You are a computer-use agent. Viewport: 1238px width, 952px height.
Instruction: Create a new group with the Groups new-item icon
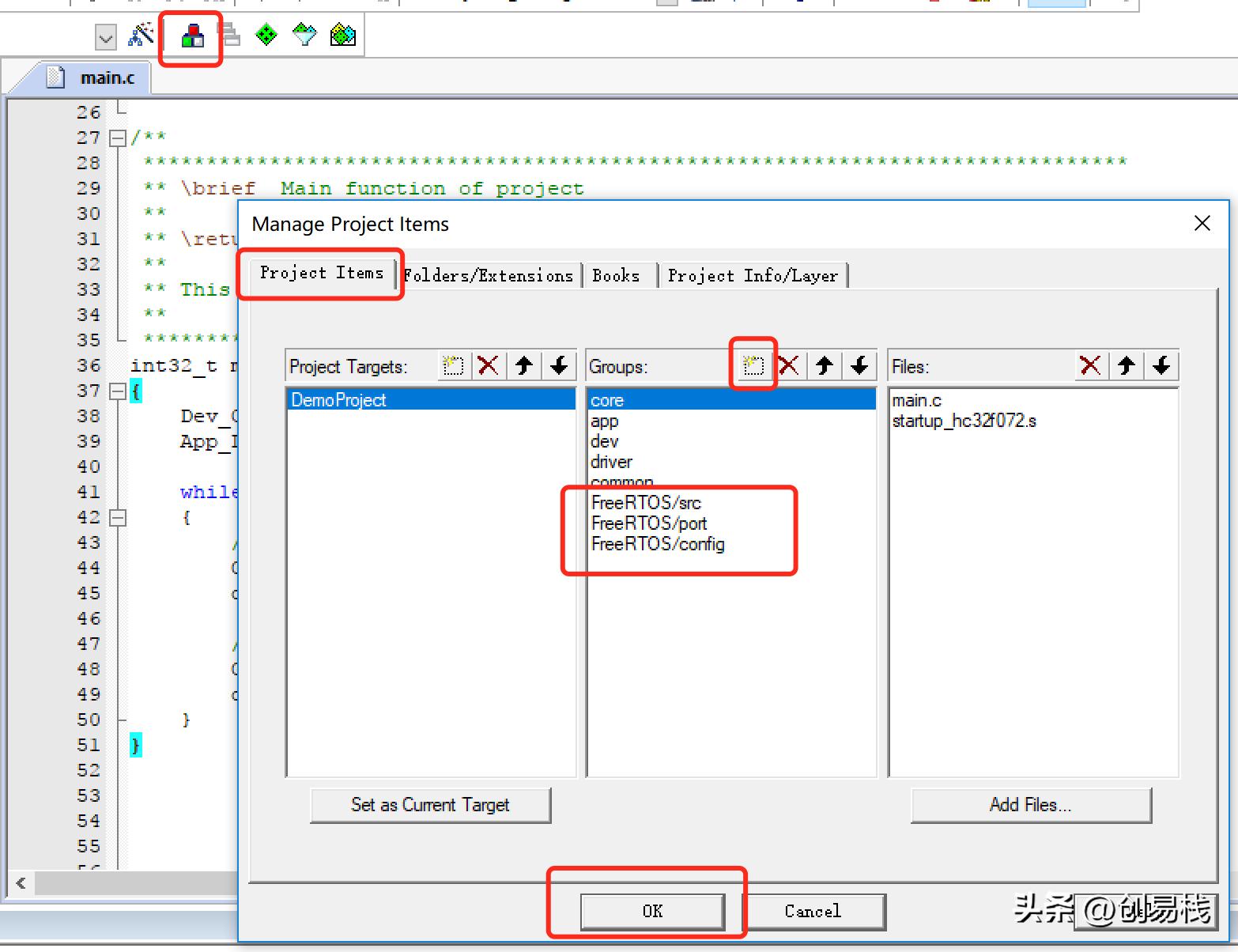(x=753, y=365)
